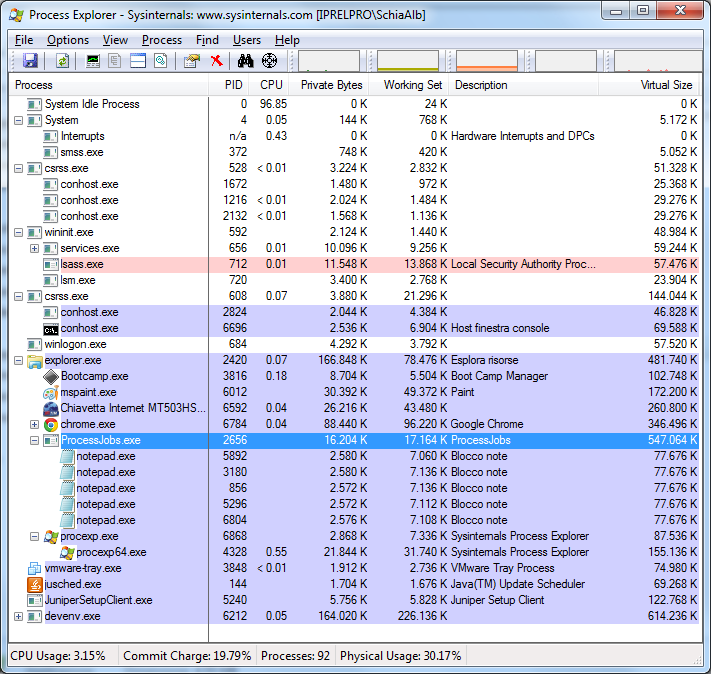The image size is (711, 674).
Task: Click the explorer.exe folder icon
Action: tap(35, 361)
